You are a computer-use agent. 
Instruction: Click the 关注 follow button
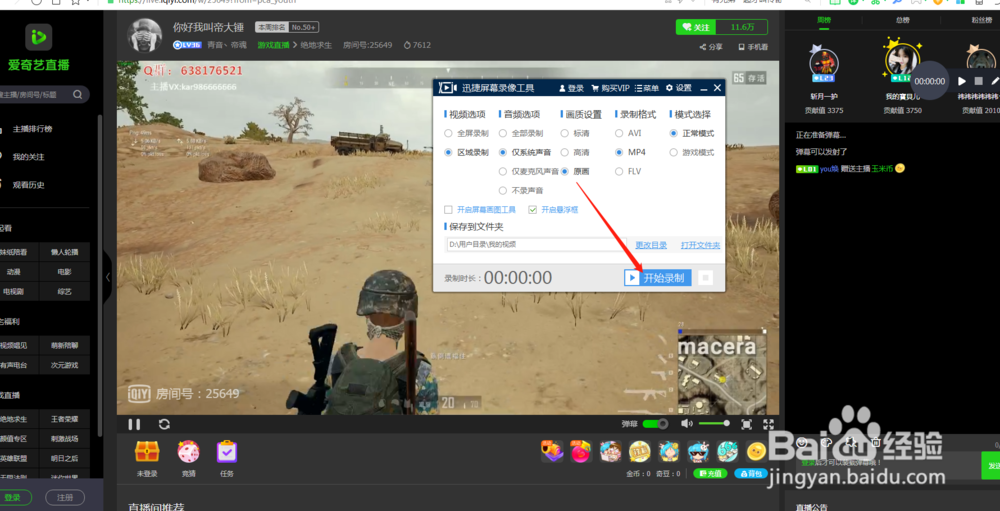[696, 27]
